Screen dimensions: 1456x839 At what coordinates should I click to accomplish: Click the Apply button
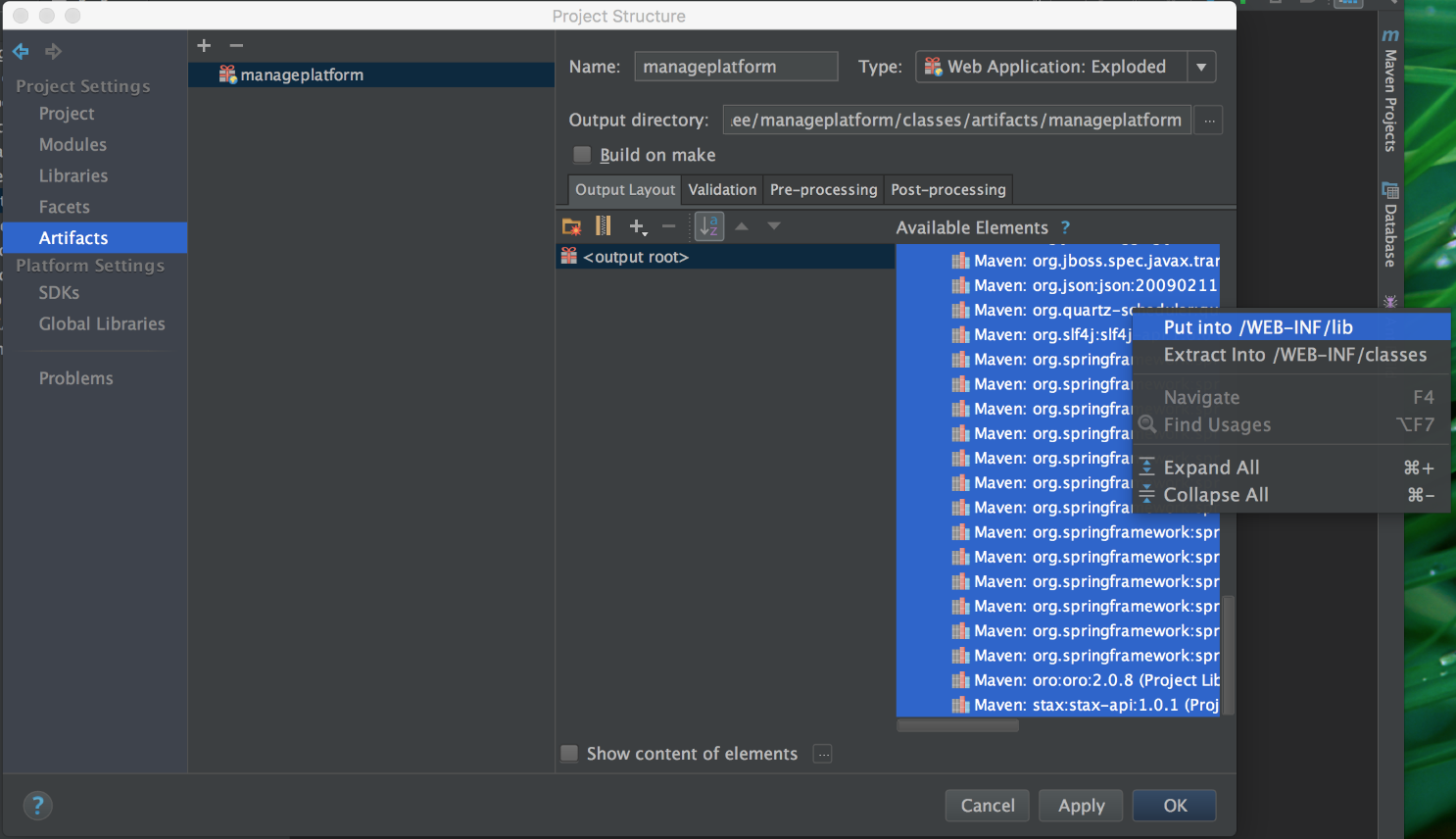1081,806
